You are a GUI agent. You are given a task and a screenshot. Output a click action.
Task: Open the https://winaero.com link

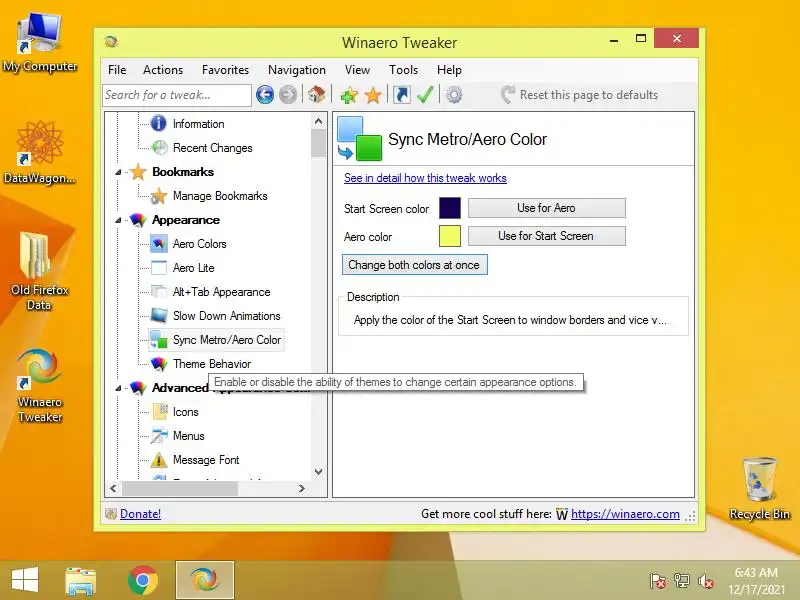tap(625, 514)
